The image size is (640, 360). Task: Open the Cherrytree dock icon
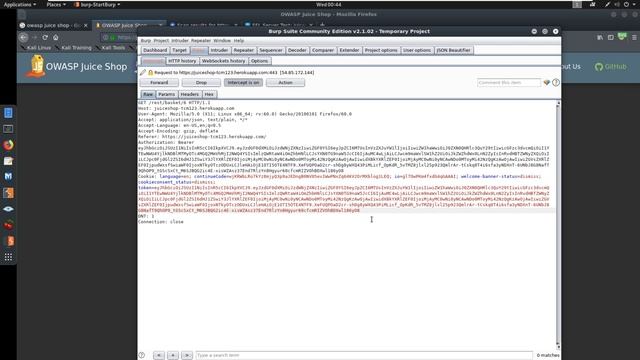(8, 224)
